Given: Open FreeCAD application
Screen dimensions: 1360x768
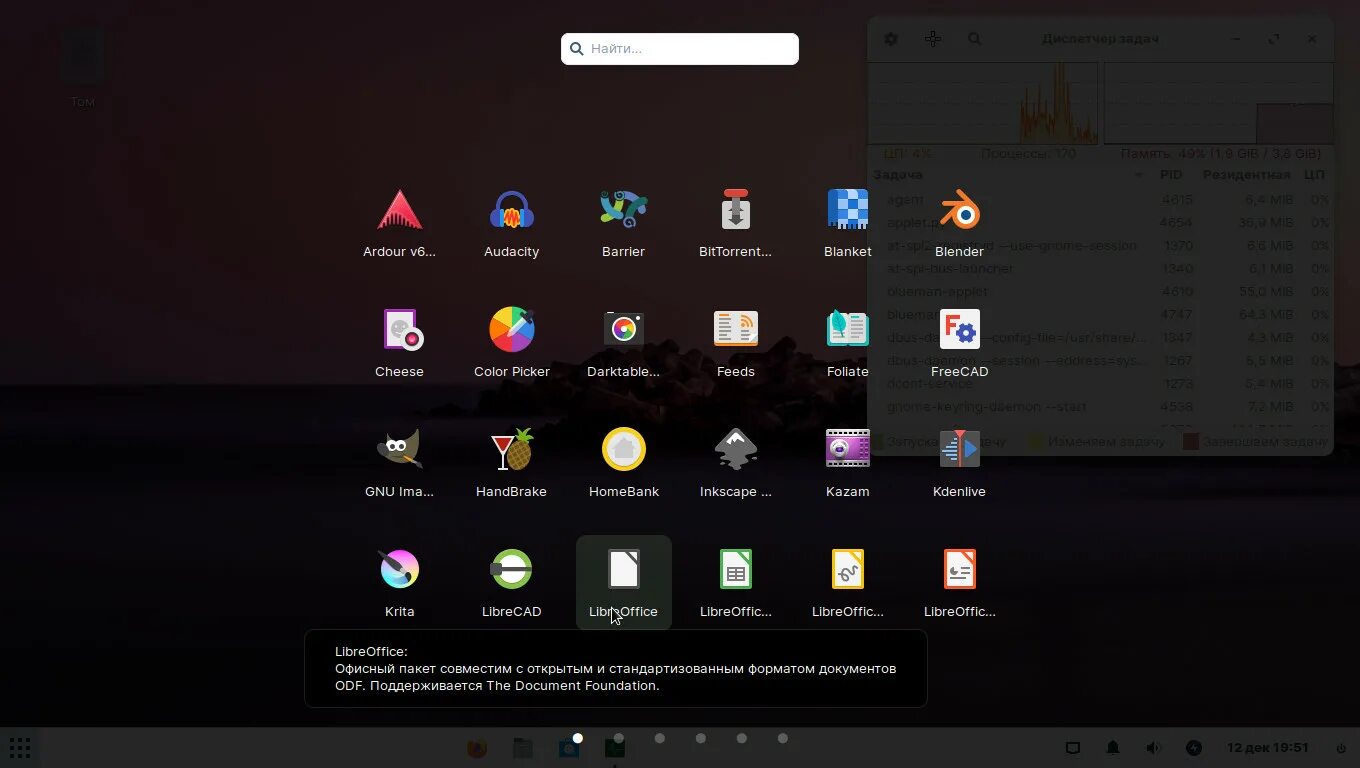Looking at the screenshot, I should click(959, 343).
